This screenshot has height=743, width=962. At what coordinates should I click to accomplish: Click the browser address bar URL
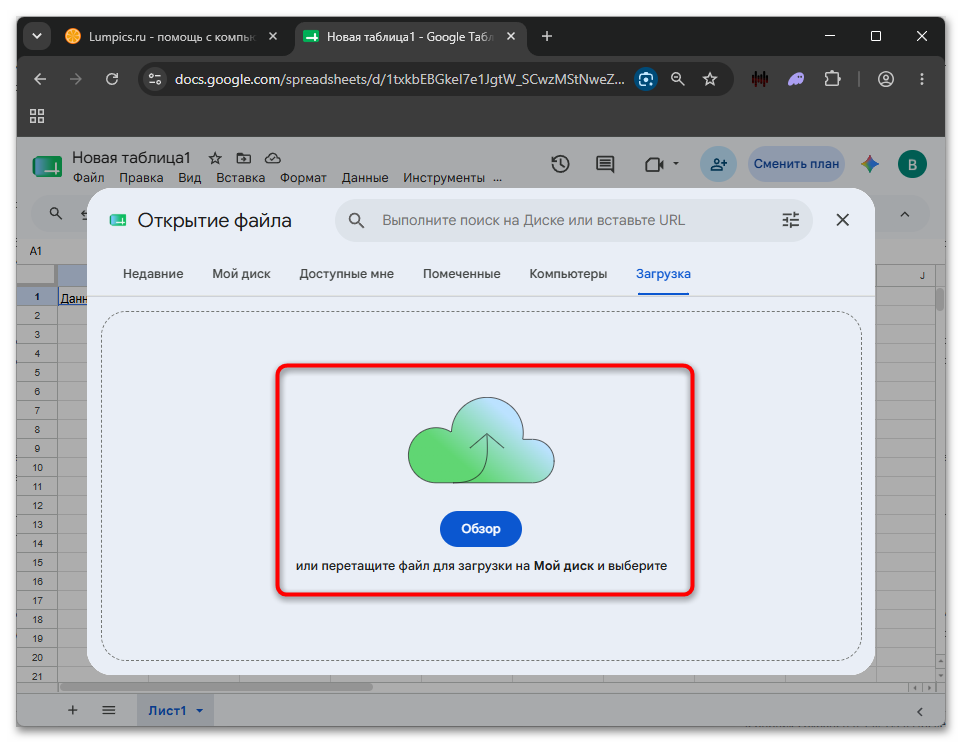coord(399,79)
